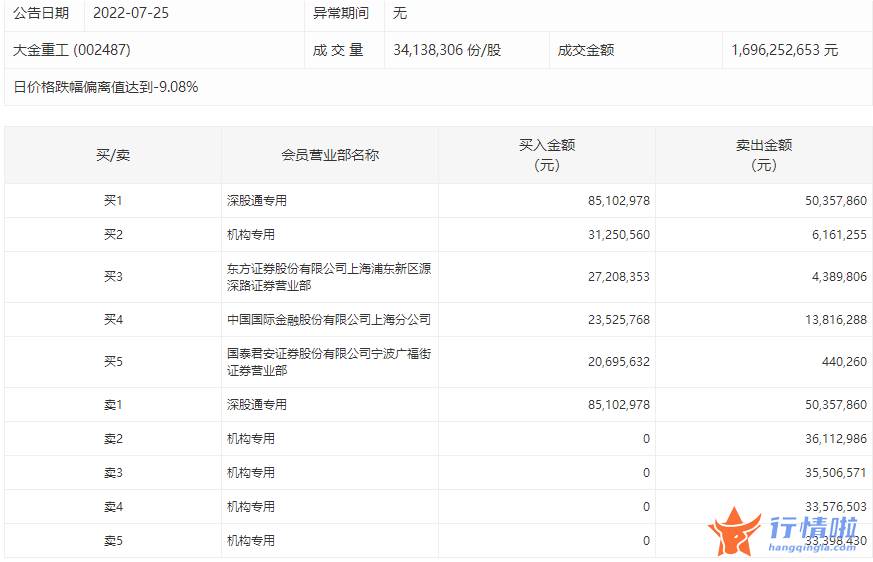
Task: Click sell amount 4,389,806
Action: tap(839, 277)
